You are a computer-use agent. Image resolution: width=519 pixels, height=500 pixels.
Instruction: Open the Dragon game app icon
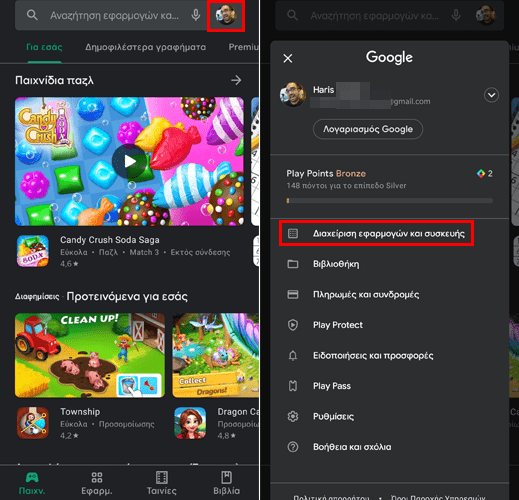pyautogui.click(x=190, y=423)
